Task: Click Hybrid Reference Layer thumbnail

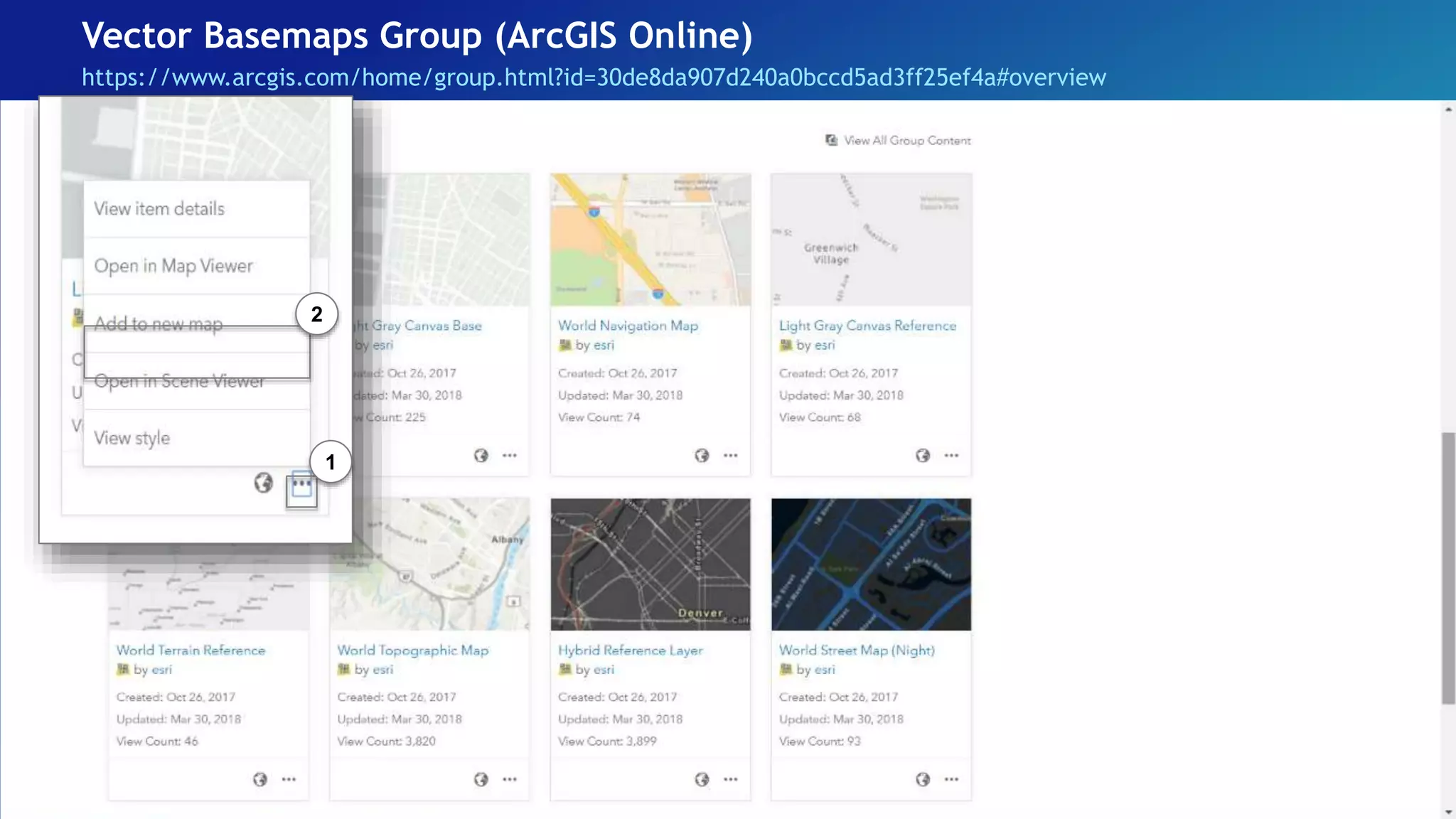Action: point(651,564)
